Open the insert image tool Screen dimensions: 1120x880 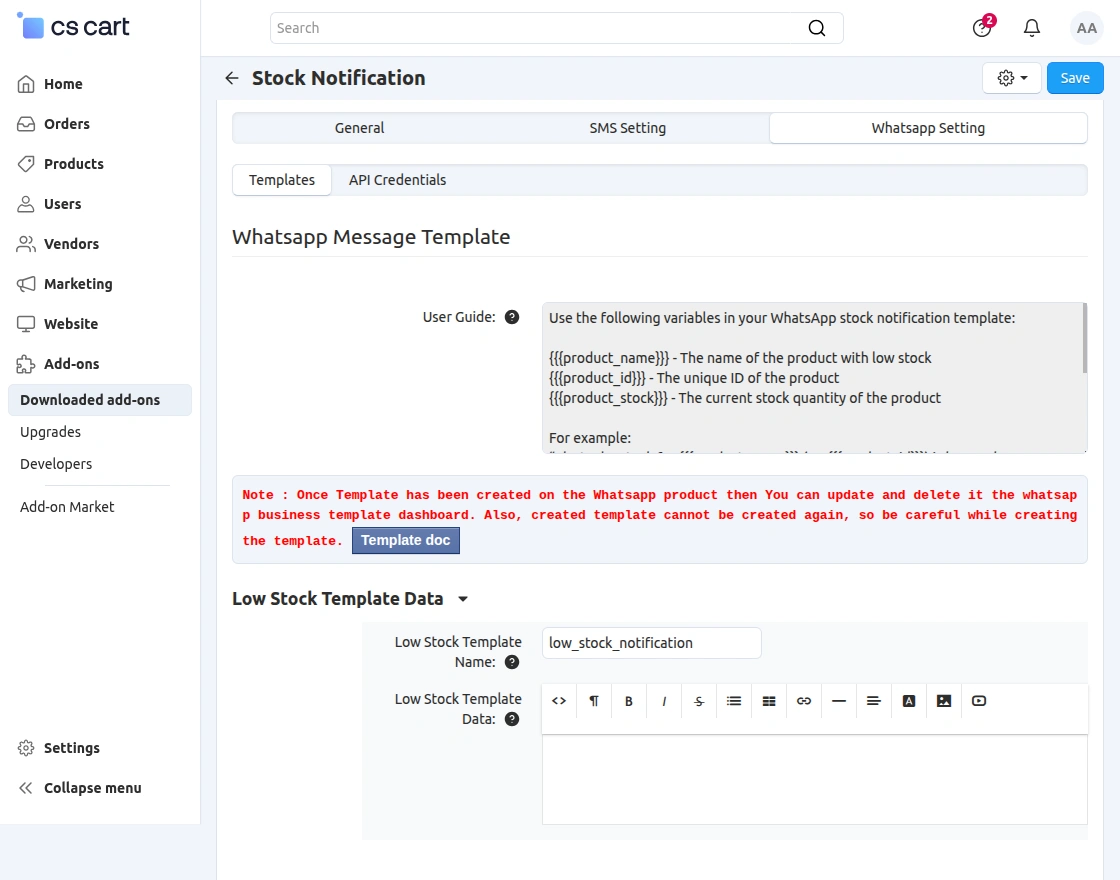[944, 701]
